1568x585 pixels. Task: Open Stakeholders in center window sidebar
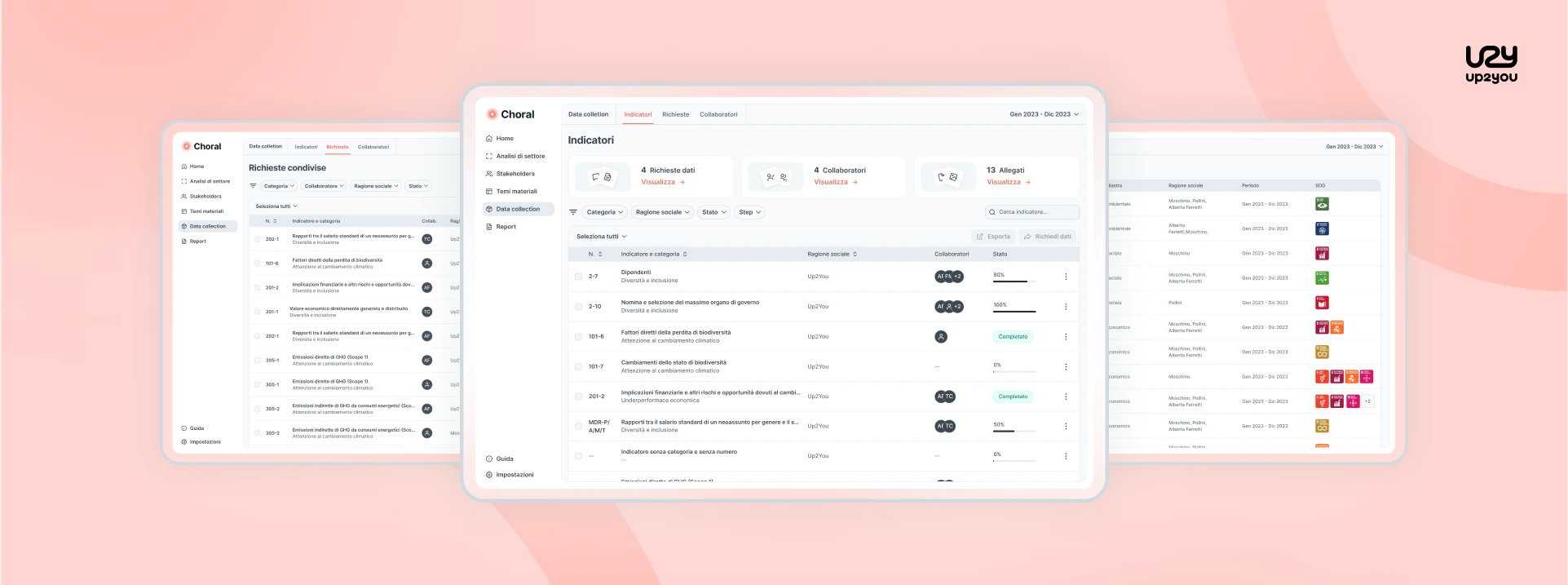click(510, 174)
